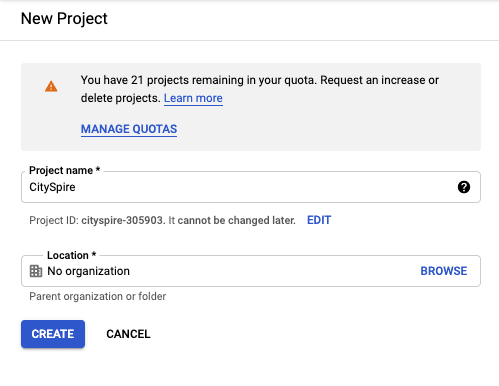This screenshot has height=386, width=499.
Task: Click EDIT to change the Project ID
Action: pos(319,220)
